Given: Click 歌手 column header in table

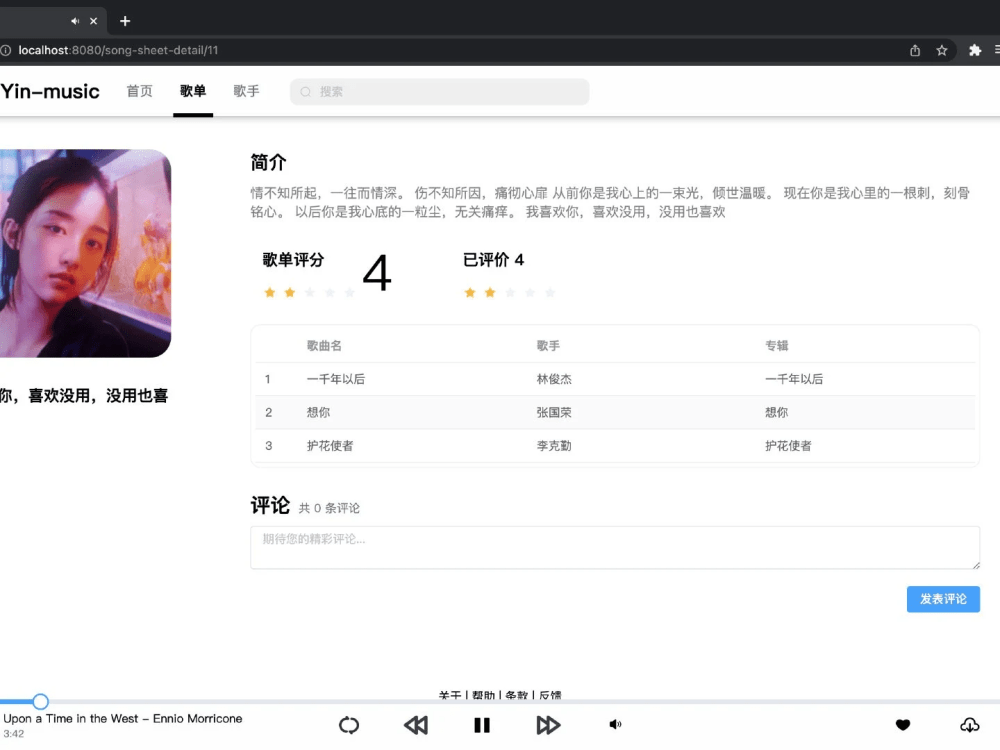Looking at the screenshot, I should tap(548, 346).
